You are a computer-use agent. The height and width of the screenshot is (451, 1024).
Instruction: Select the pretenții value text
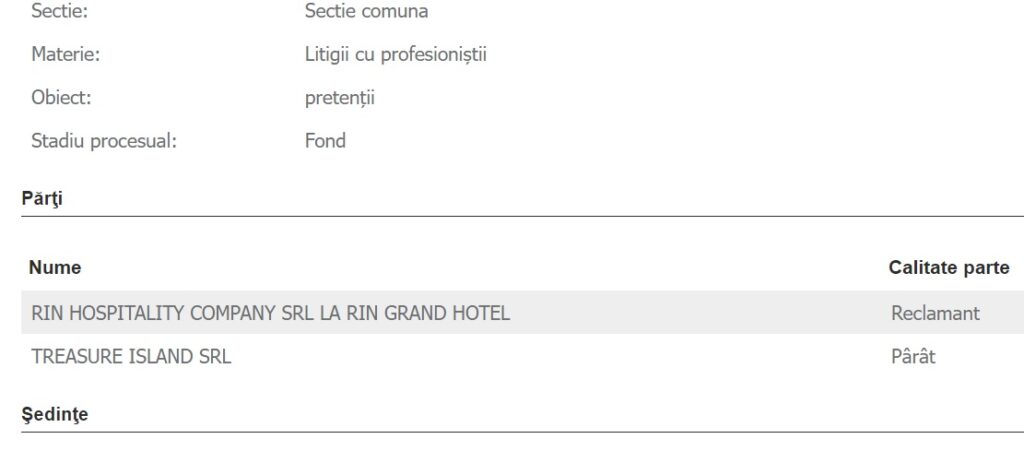(x=339, y=98)
